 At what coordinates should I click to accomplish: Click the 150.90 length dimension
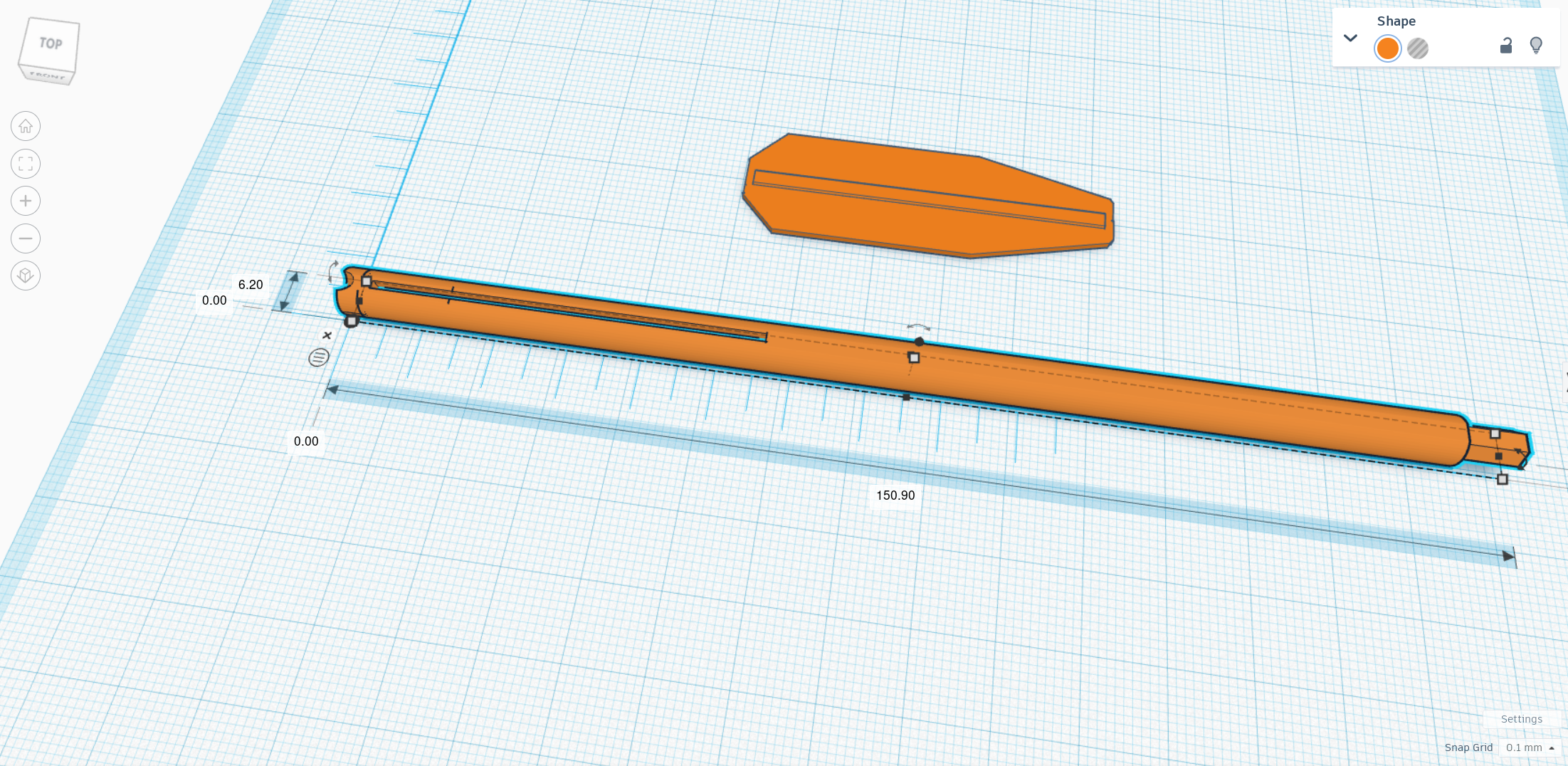coord(895,495)
